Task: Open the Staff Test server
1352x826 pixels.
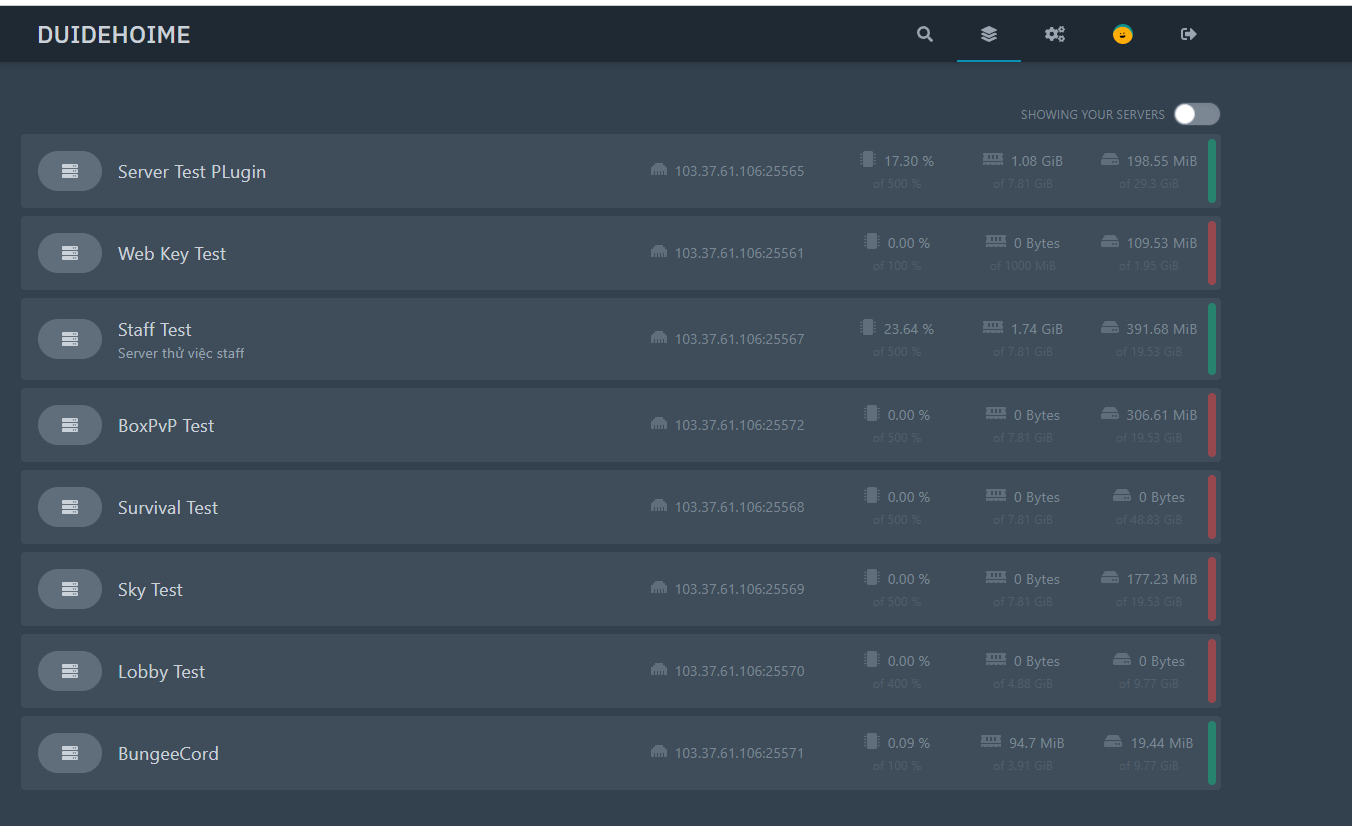Action: [155, 330]
